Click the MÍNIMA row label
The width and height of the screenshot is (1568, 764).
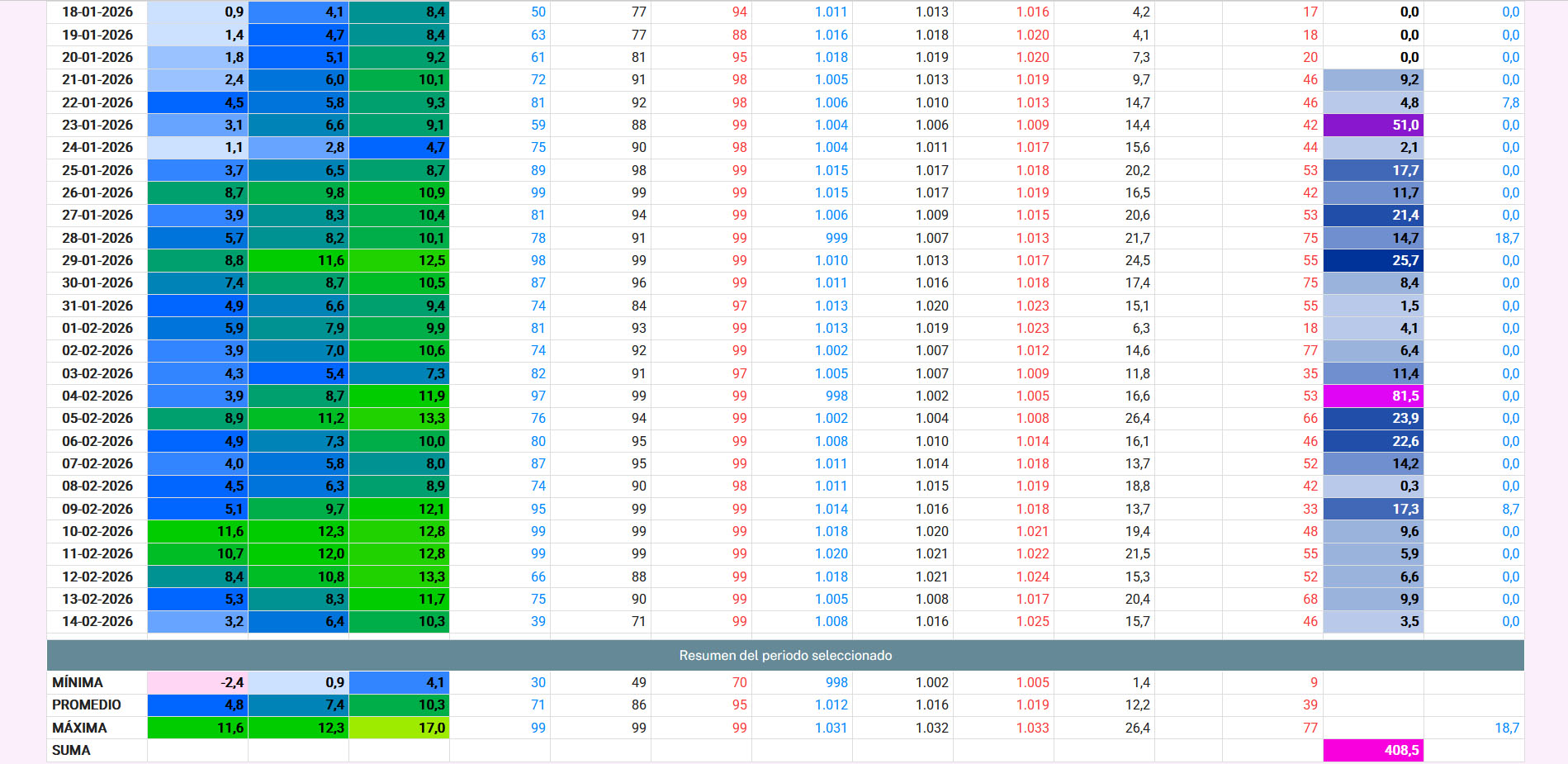(78, 682)
